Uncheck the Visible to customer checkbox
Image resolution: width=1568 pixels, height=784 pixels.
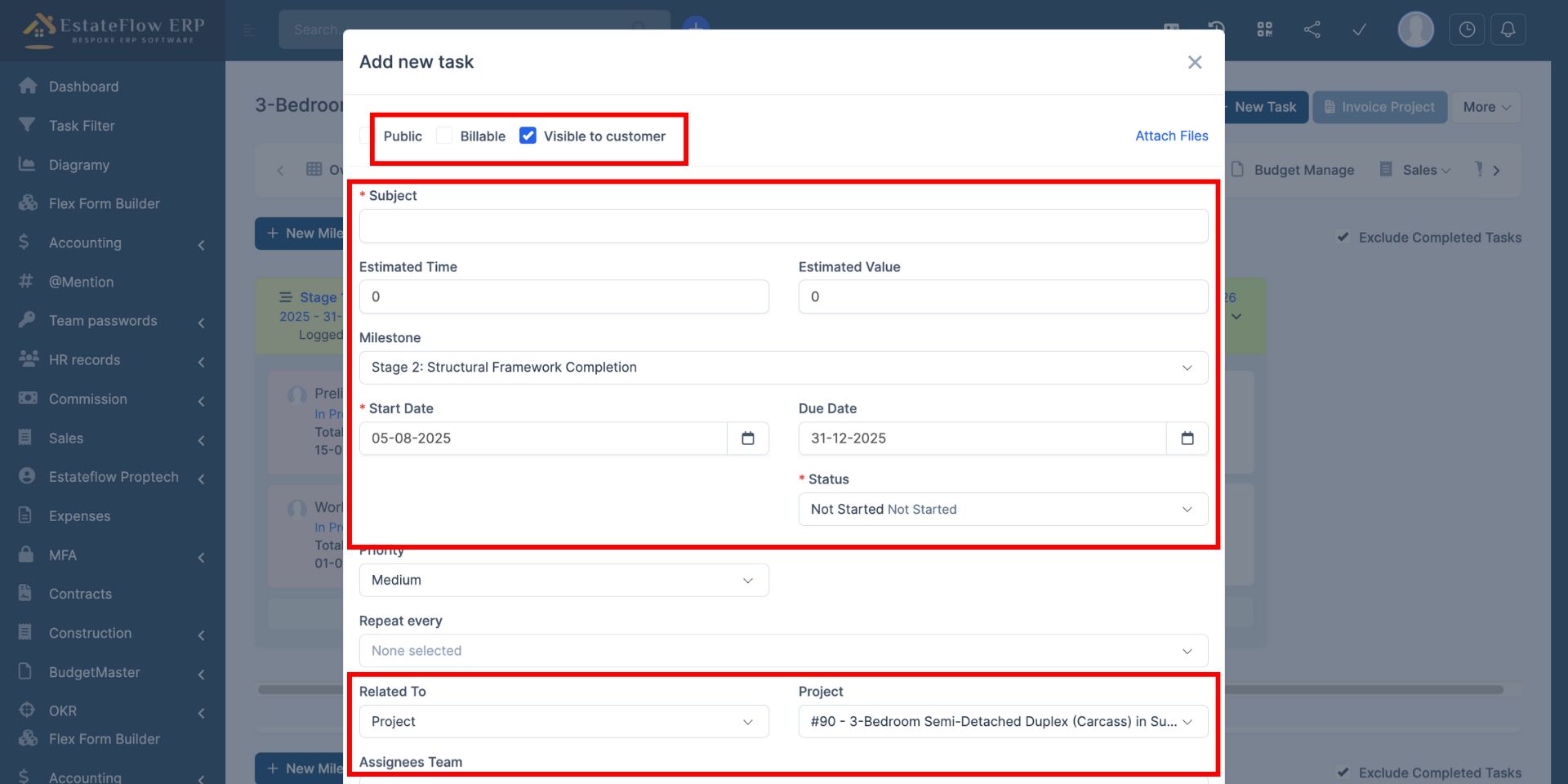point(528,136)
